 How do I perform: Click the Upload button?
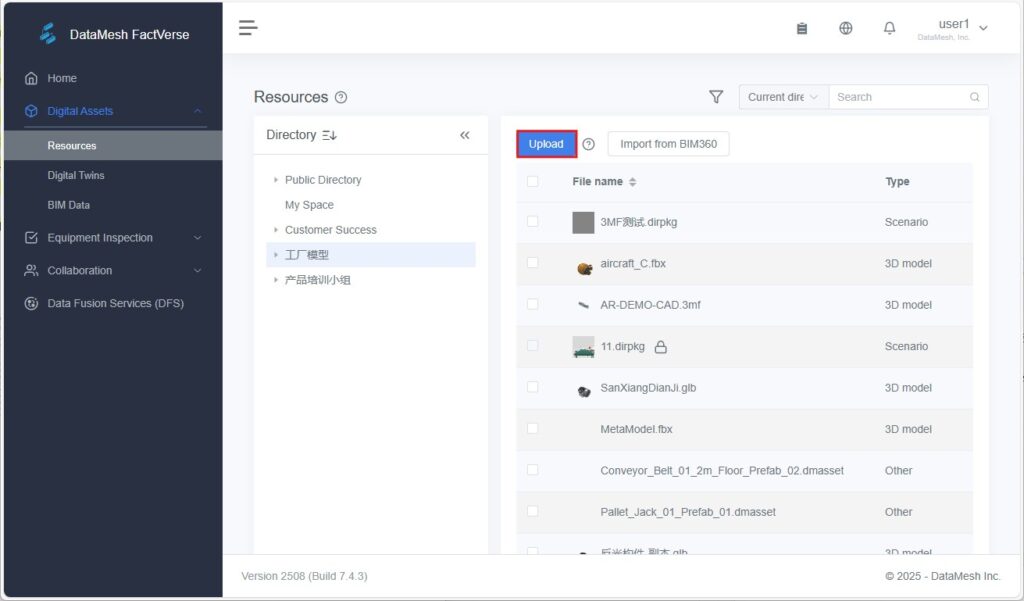click(546, 144)
